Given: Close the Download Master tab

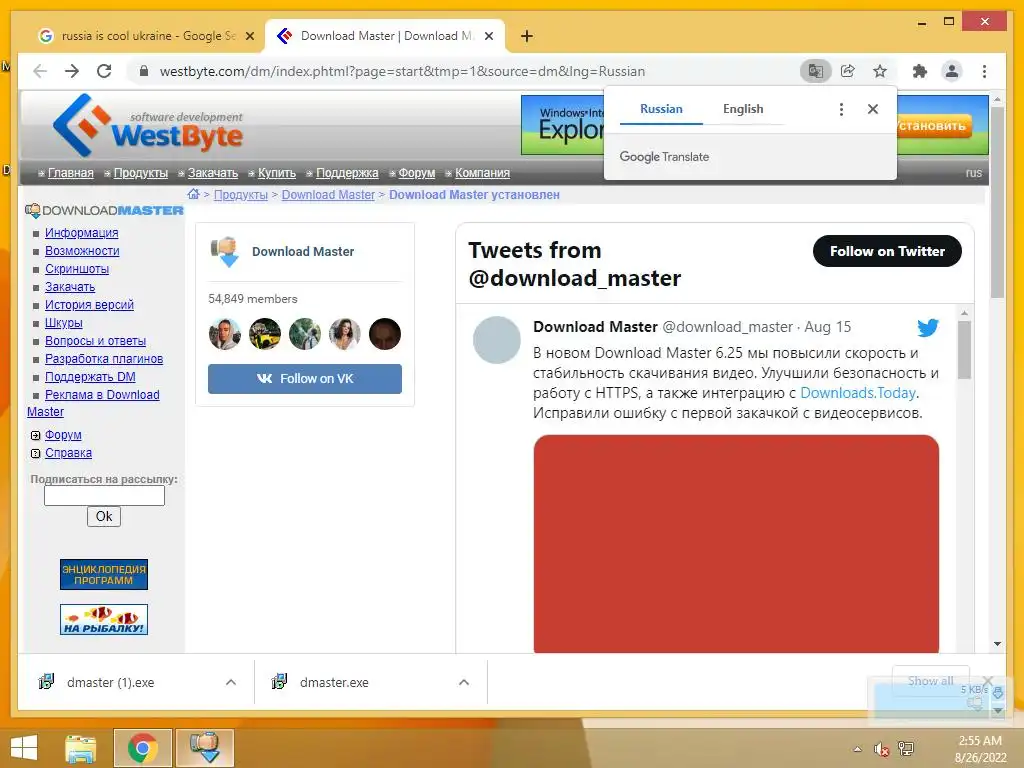Looking at the screenshot, I should [488, 37].
